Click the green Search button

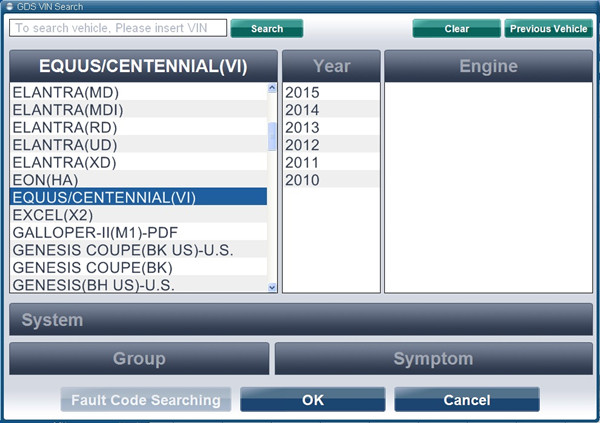coord(267,28)
